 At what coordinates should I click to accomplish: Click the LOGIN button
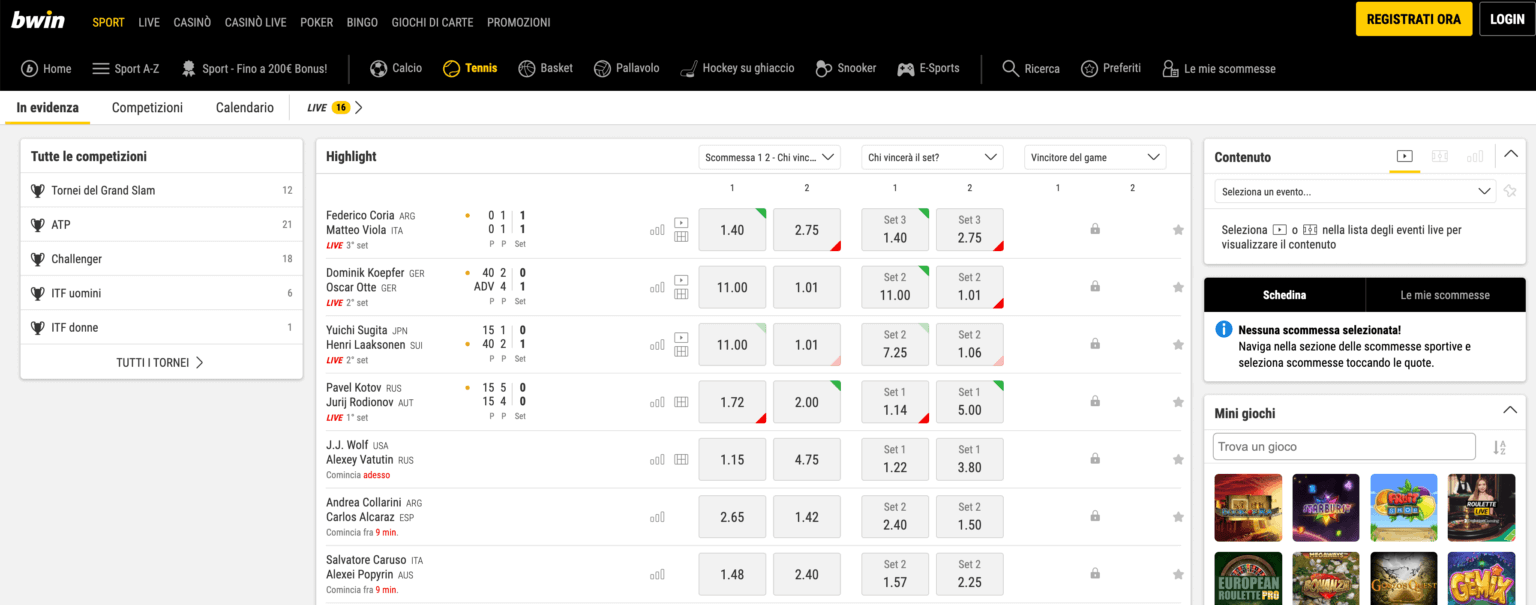point(1507,19)
